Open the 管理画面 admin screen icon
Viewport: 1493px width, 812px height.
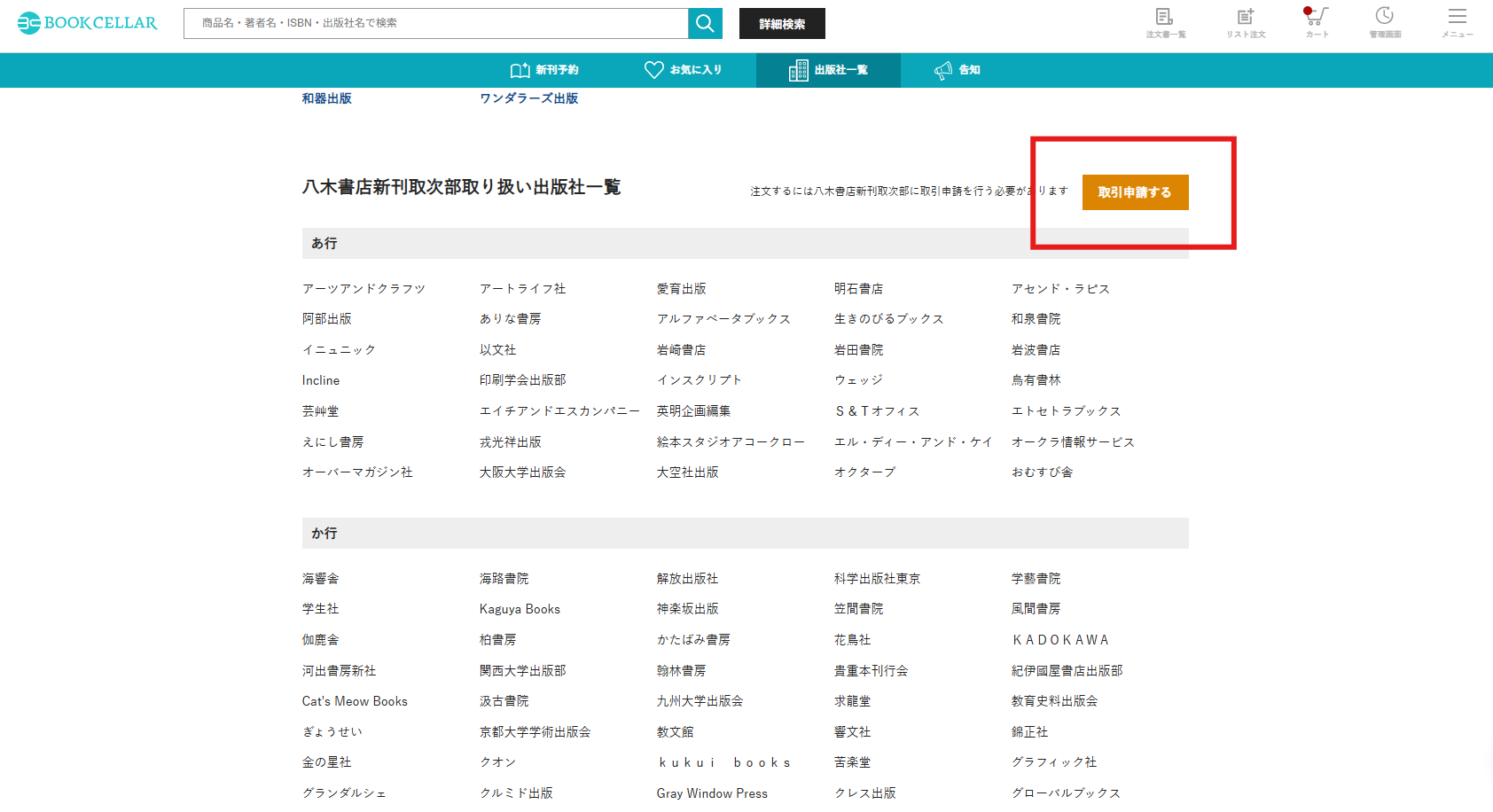(x=1385, y=22)
